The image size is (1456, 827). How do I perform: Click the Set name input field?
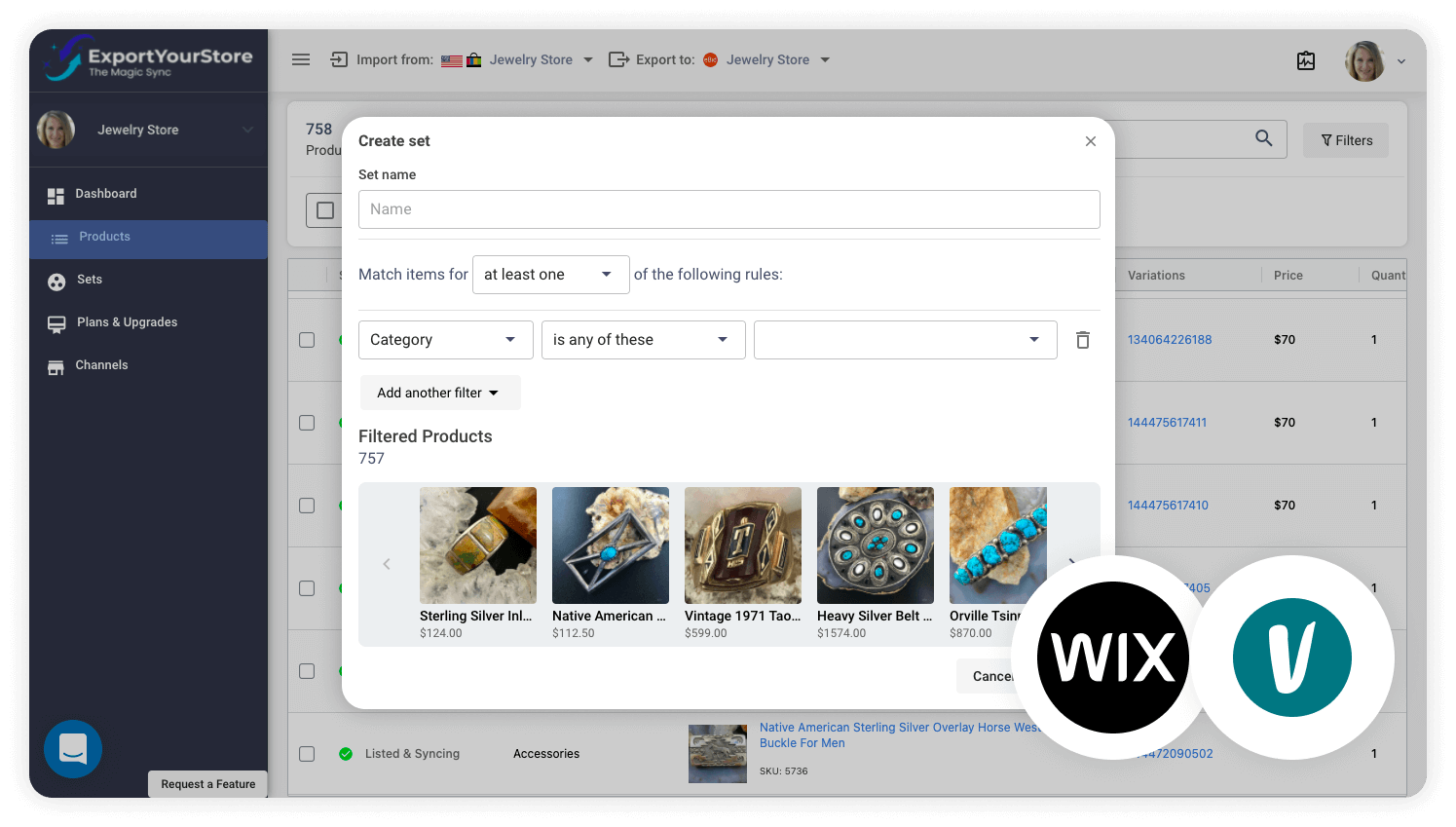point(728,208)
